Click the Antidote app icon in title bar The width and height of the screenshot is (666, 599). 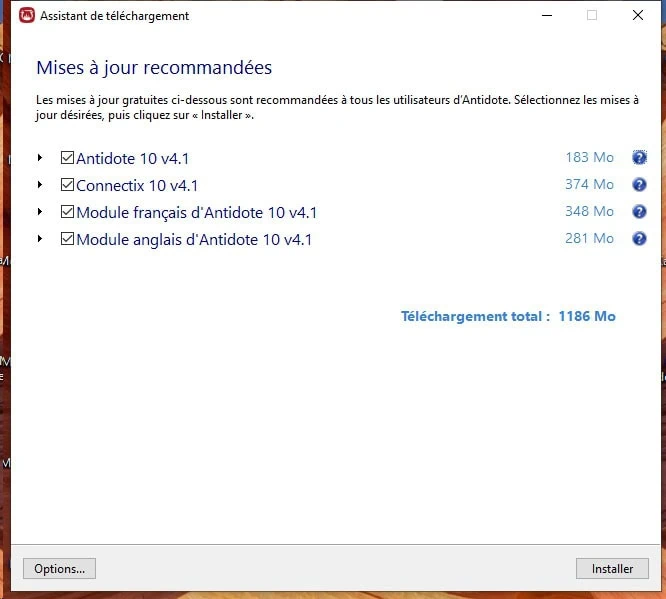pyautogui.click(x=27, y=16)
